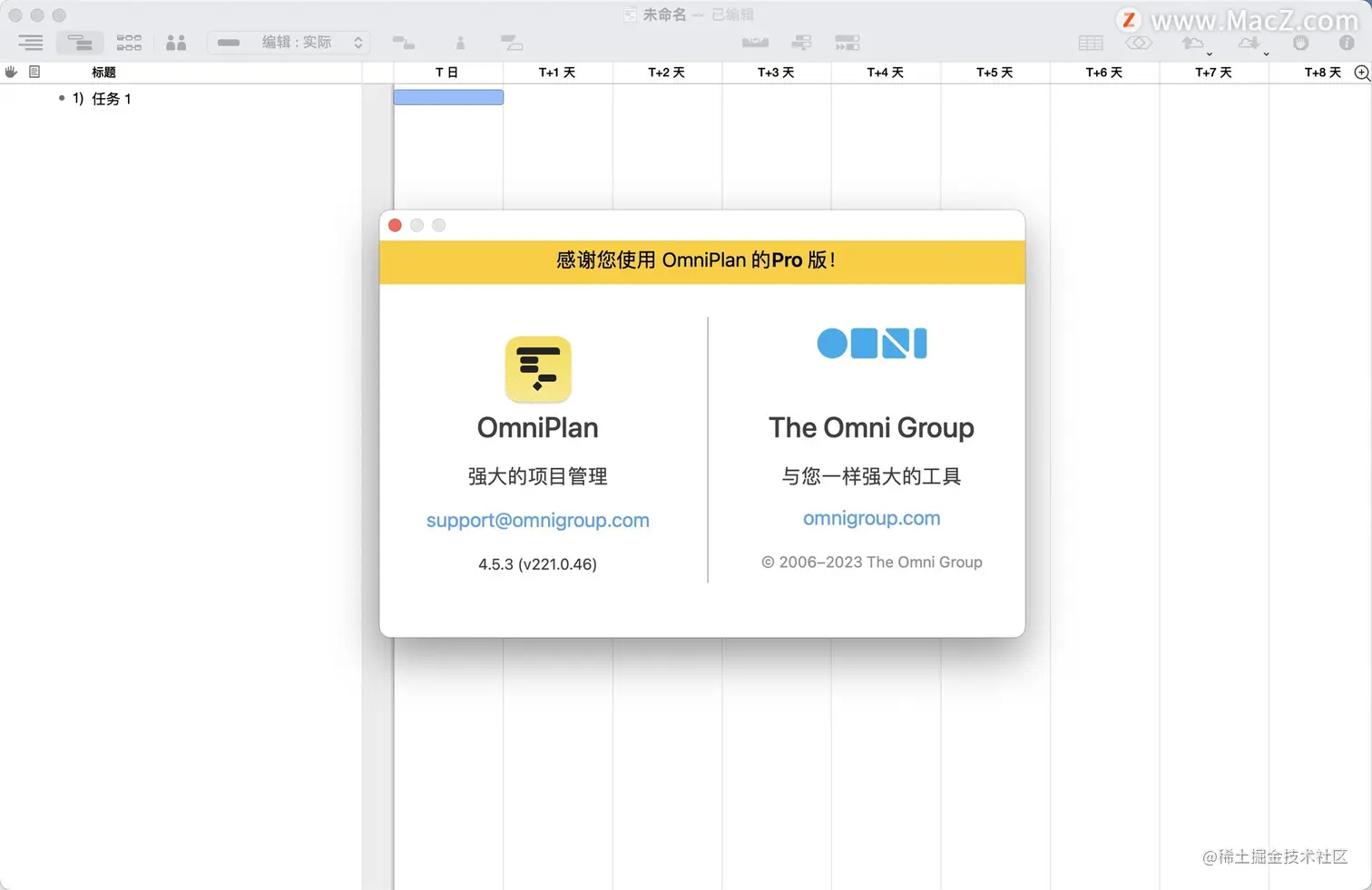Click the 强大的项目管理 tagline
Image resolution: width=1372 pixels, height=890 pixels.
(x=537, y=476)
